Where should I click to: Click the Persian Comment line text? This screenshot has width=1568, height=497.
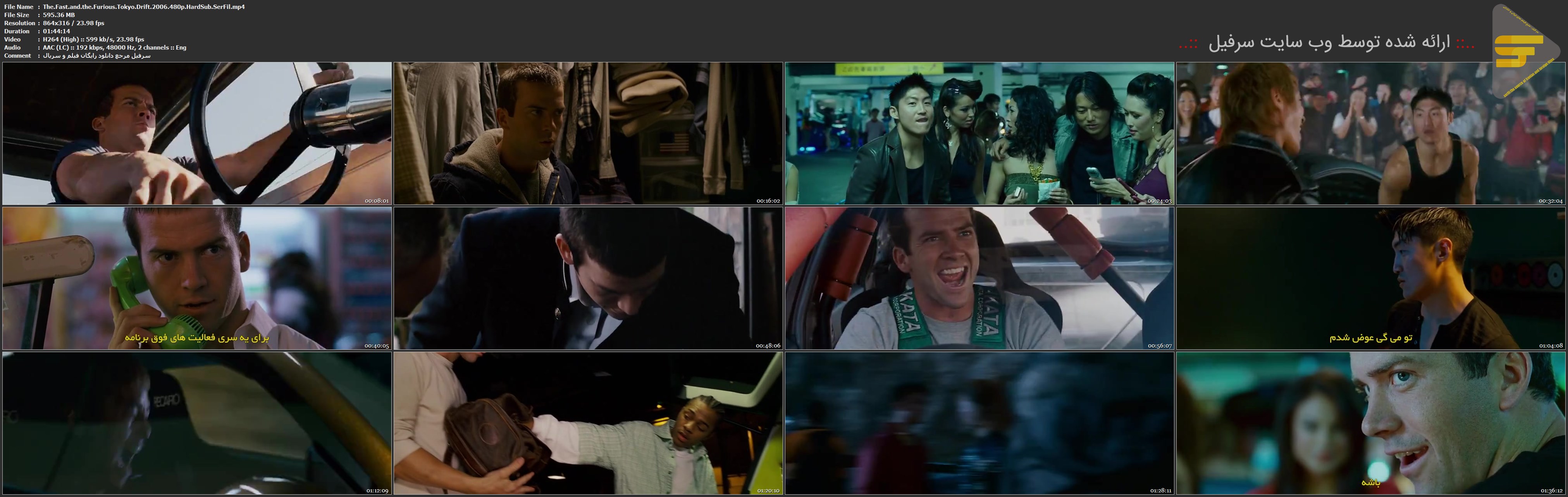[x=96, y=55]
